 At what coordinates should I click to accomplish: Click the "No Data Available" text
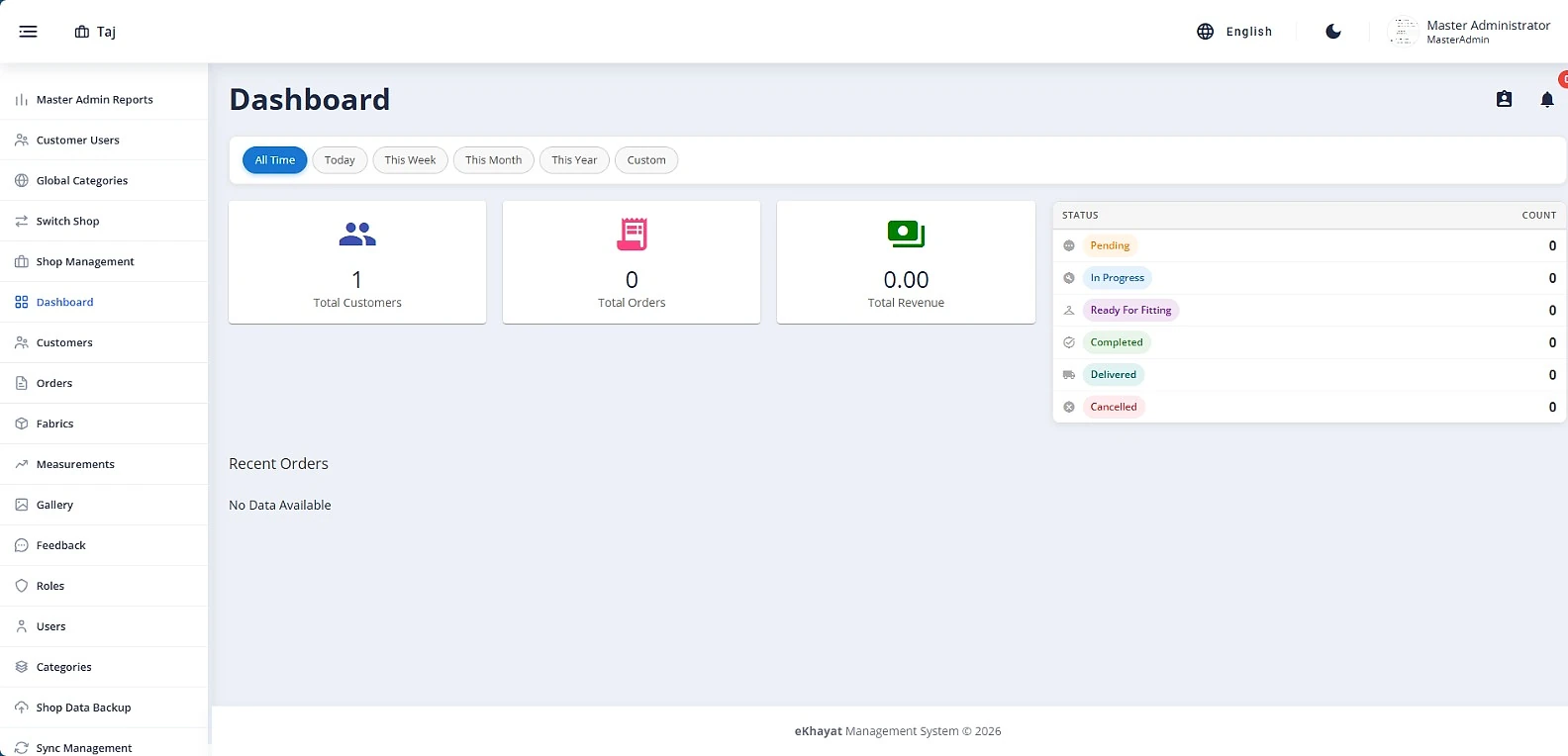(x=280, y=506)
